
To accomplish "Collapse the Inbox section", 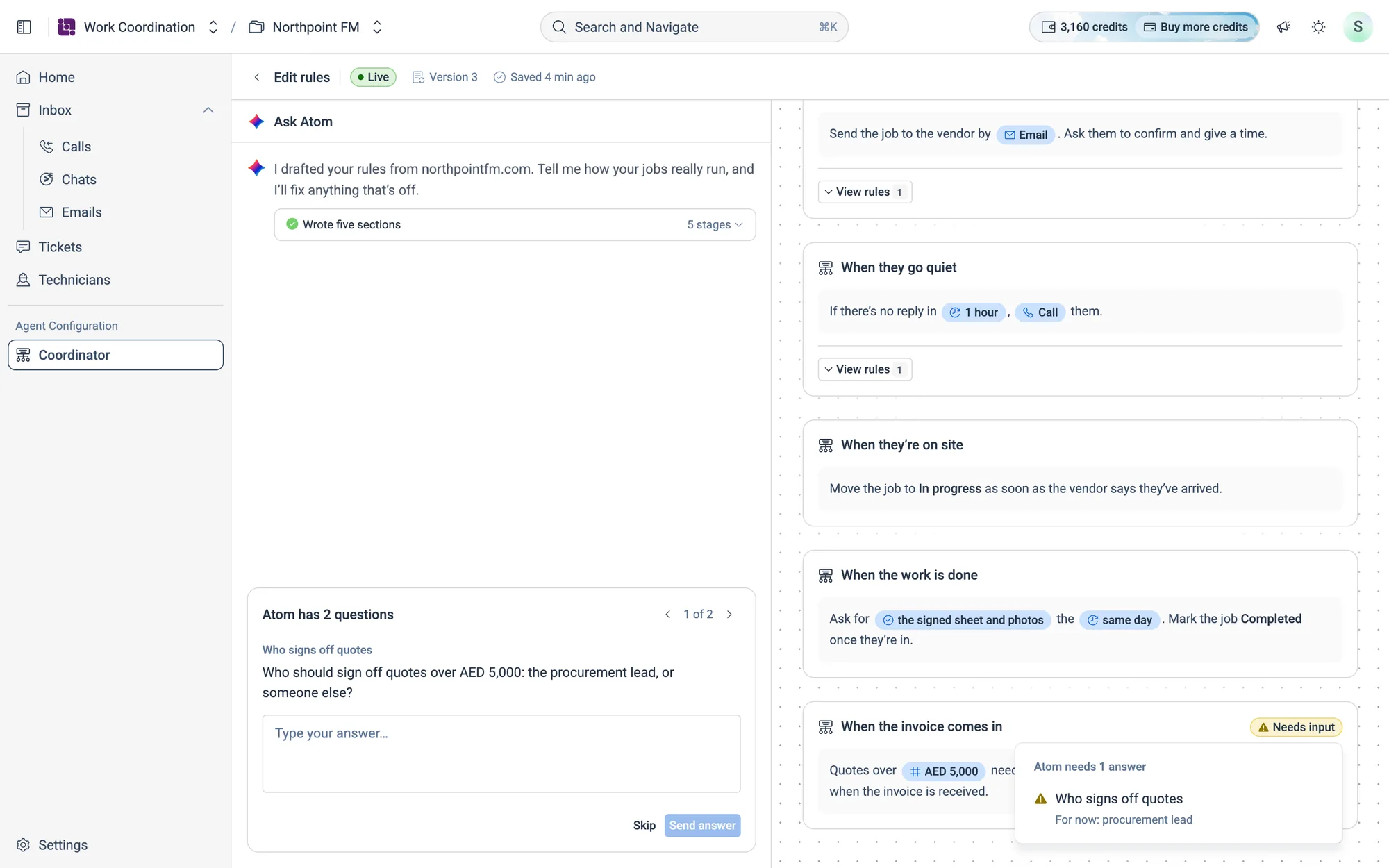I will pos(208,110).
